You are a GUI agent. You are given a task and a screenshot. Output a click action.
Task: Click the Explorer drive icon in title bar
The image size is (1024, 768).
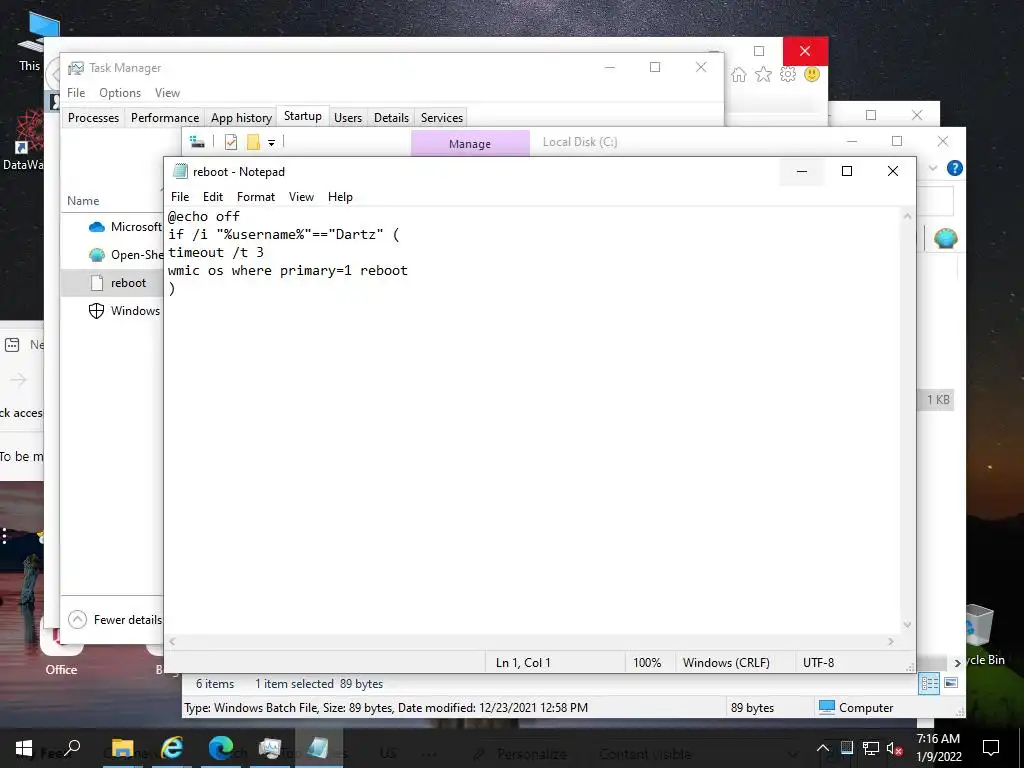coord(197,142)
